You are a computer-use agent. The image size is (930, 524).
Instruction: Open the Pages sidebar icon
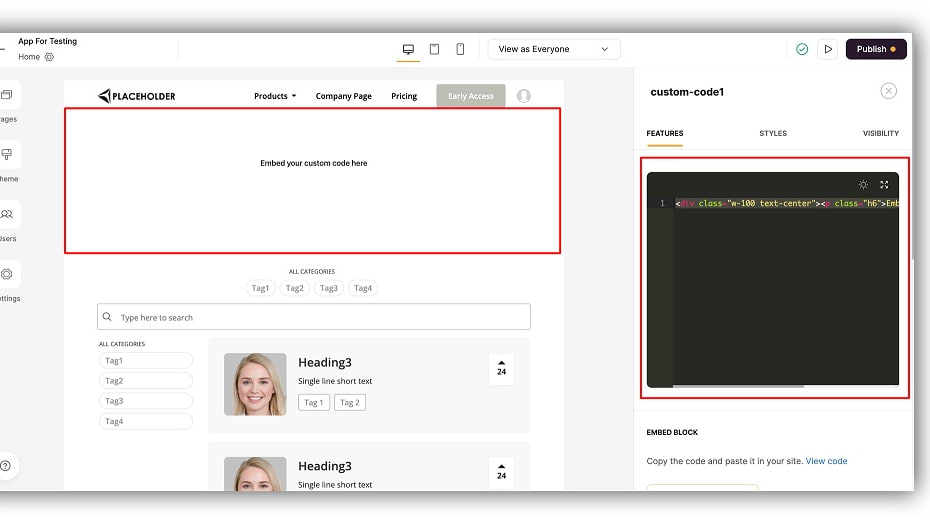7,95
